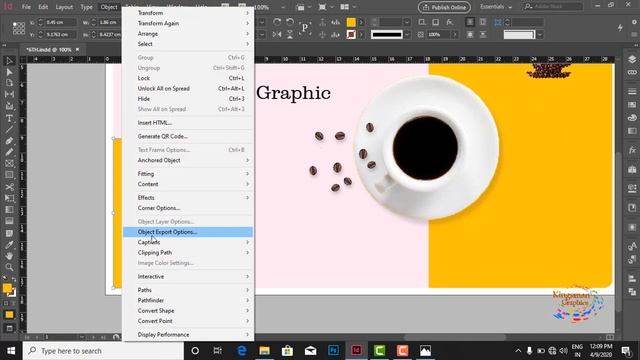Select the Eyedropper tool

click(9, 245)
